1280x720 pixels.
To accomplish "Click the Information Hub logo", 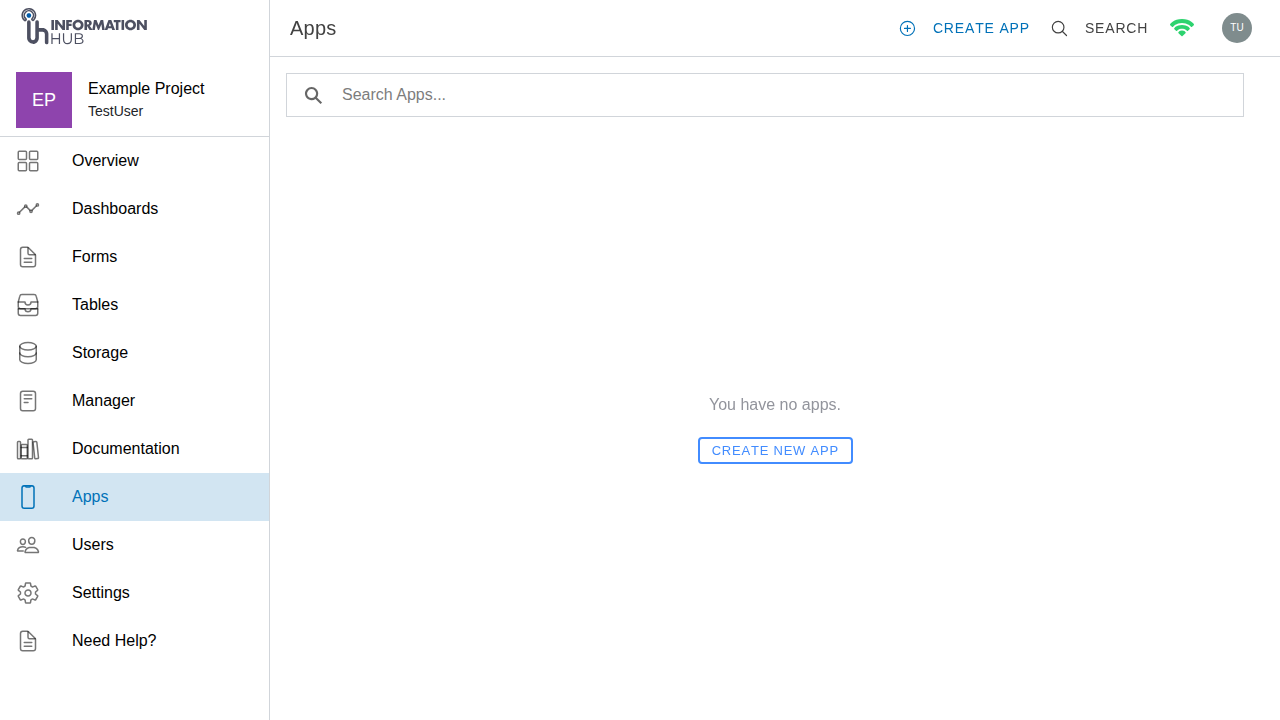I will pyautogui.click(x=84, y=27).
